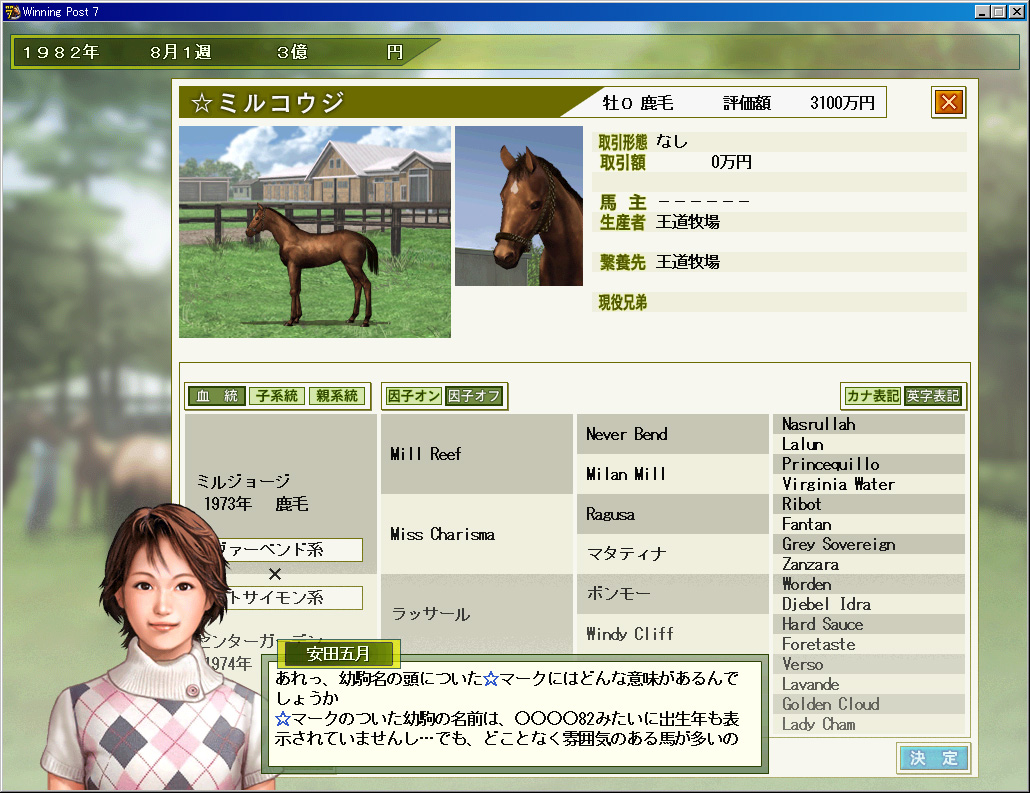The width and height of the screenshot is (1030, 793).
Task: Switch names to 英字表記
Action: pos(933,396)
